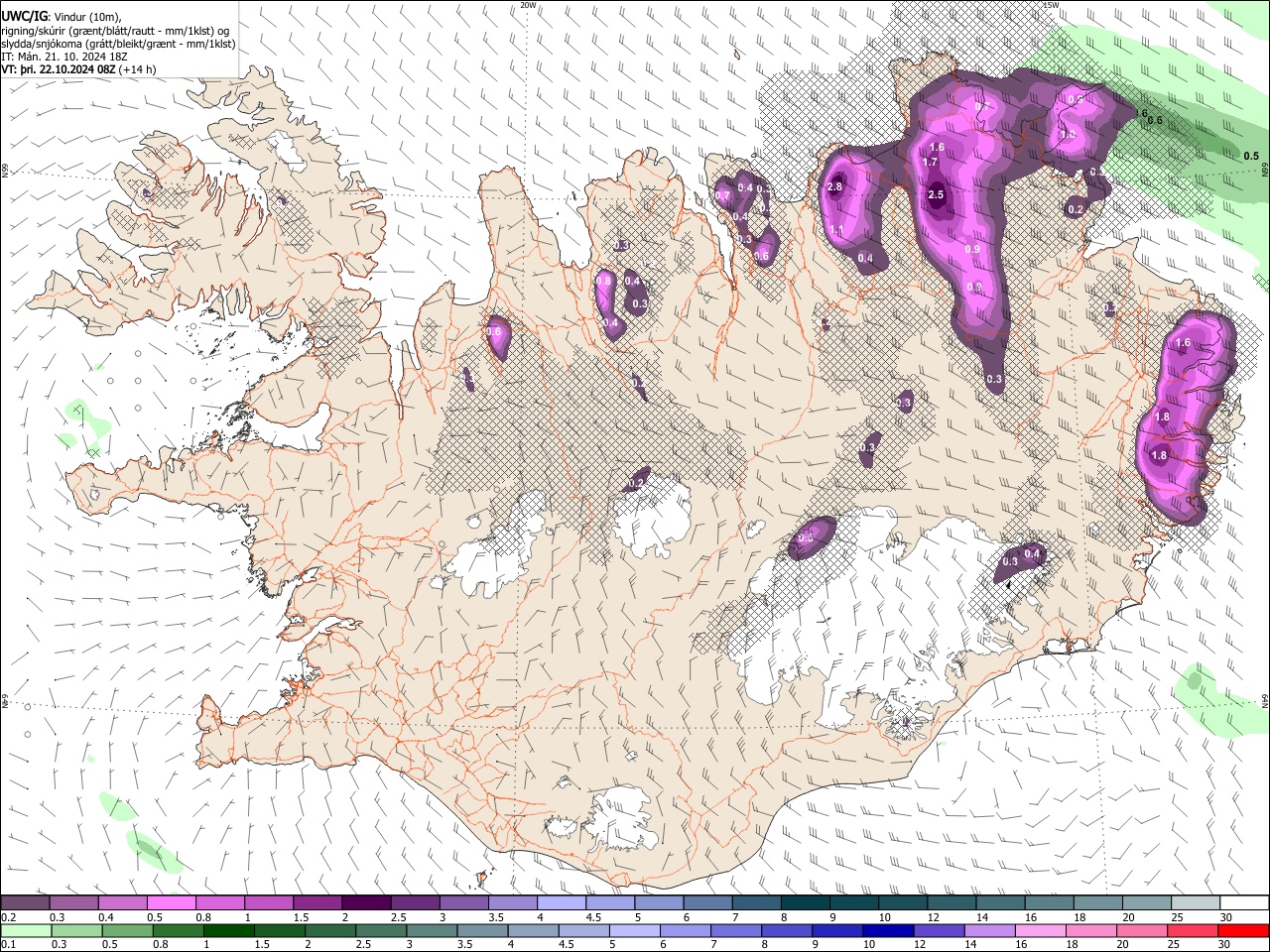Pick the rain-scale swatch between 3 and 3.5
Viewport: 1270px width, 952px height.
coord(433,930)
